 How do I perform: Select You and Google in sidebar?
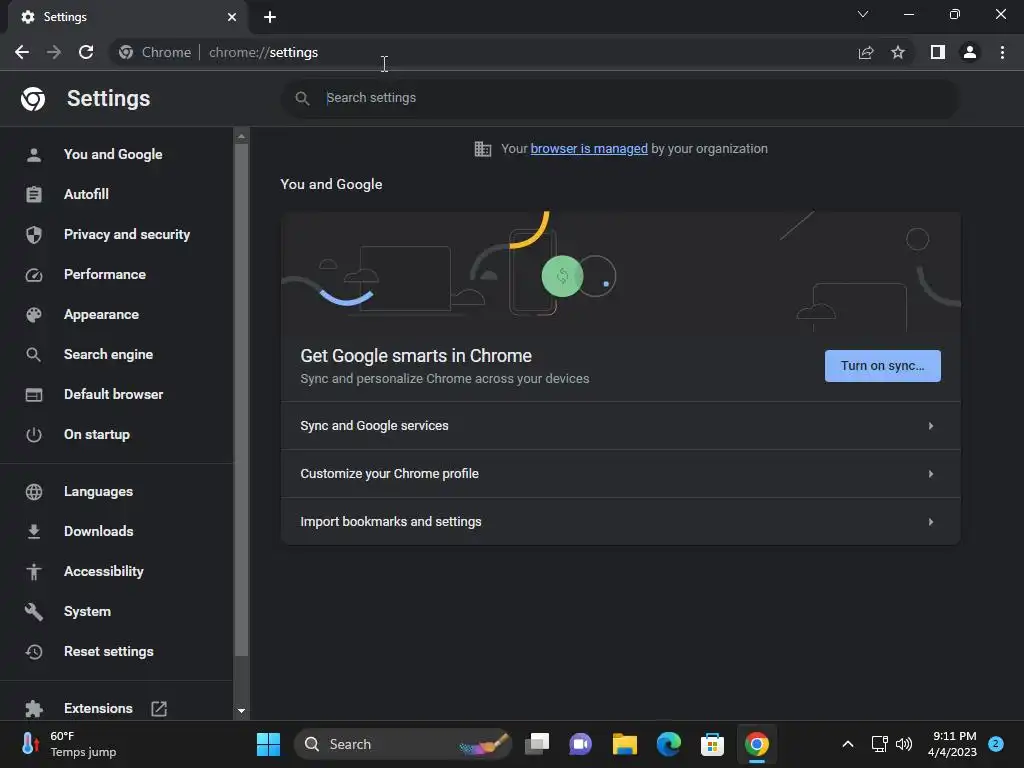113,155
